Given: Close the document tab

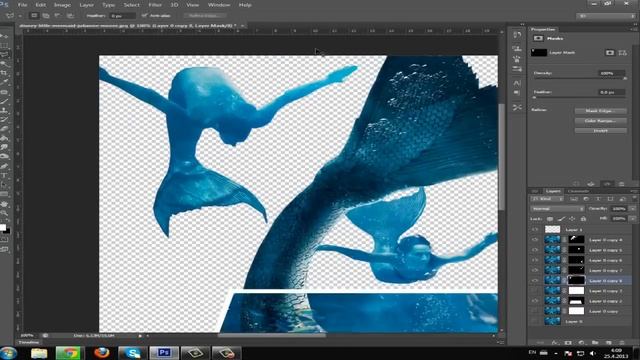Looking at the screenshot, I should pos(242,26).
